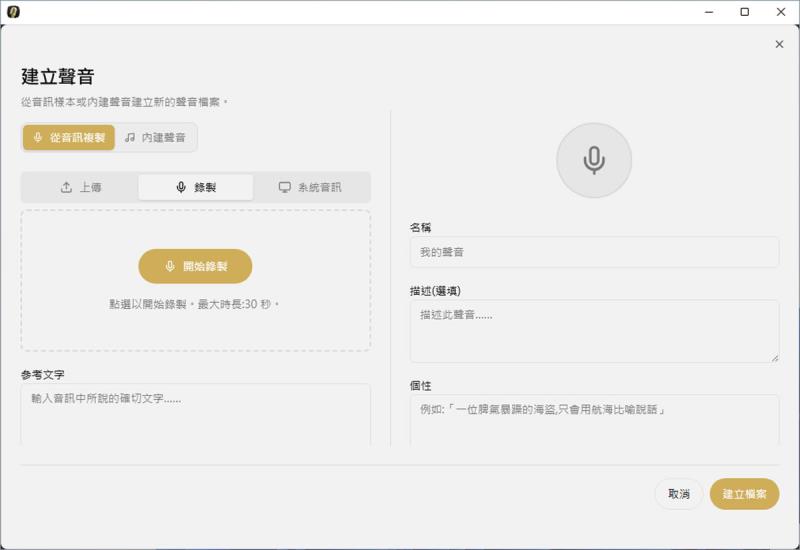Click the large microphone avatar circle
Image resolution: width=800 pixels, height=550 pixels.
[594, 160]
